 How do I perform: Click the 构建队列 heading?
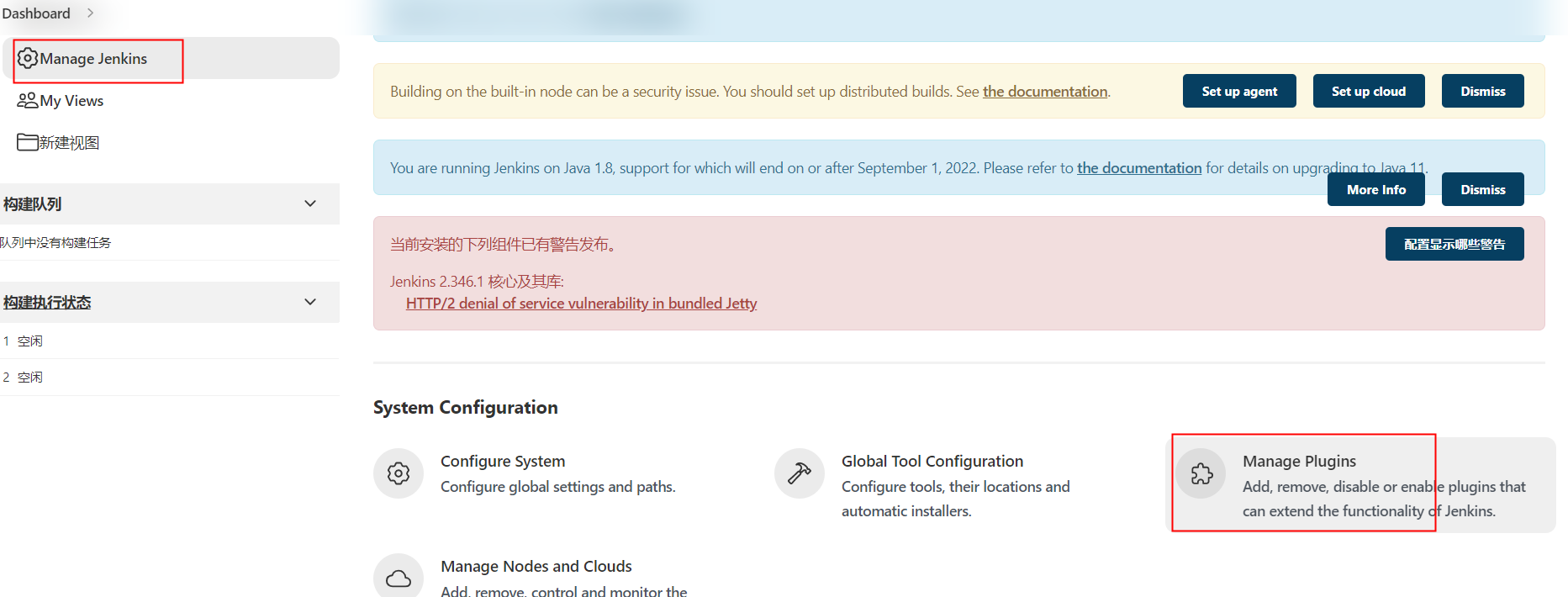32,203
